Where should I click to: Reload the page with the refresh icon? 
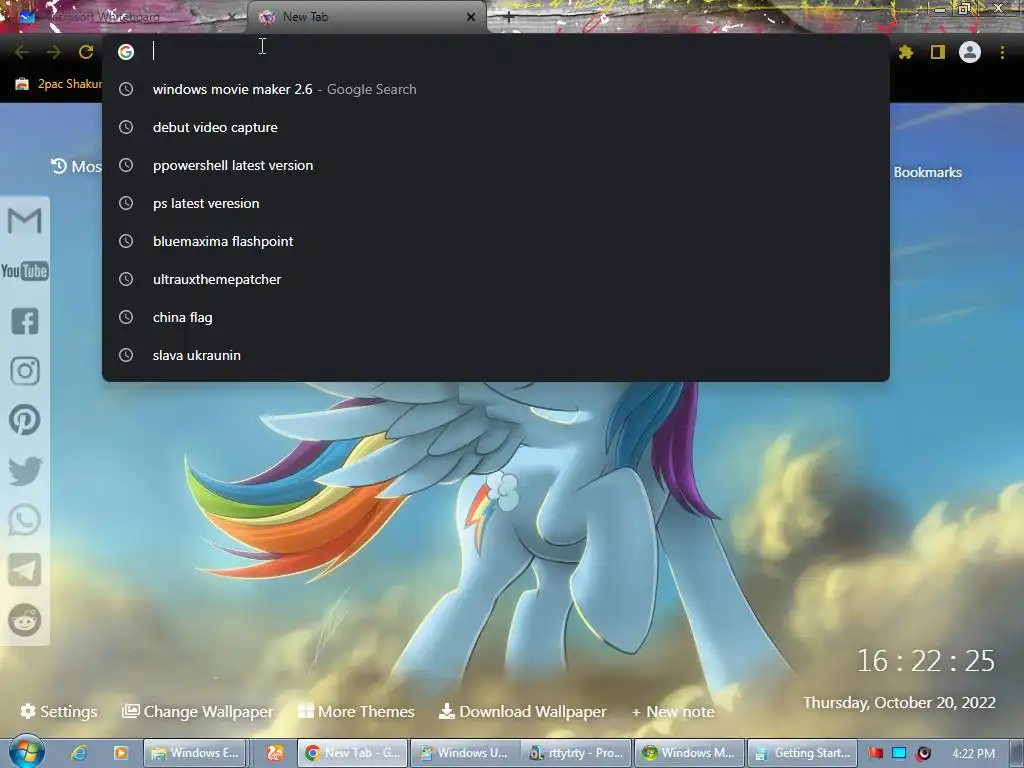86,52
